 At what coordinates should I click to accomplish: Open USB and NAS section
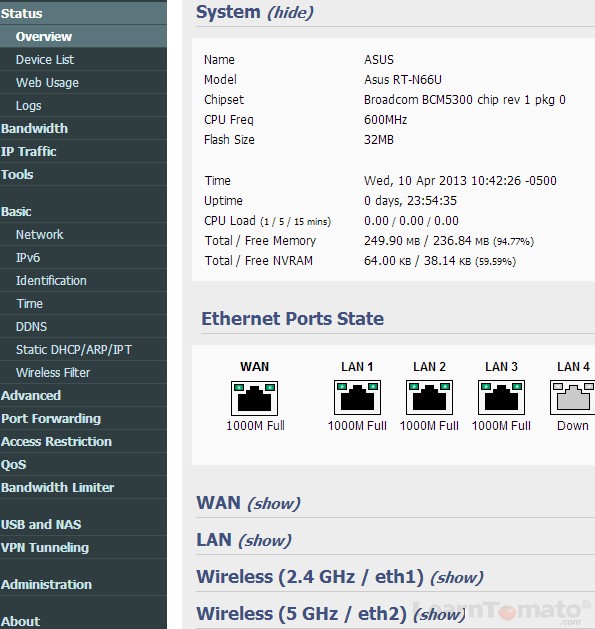click(x=83, y=524)
